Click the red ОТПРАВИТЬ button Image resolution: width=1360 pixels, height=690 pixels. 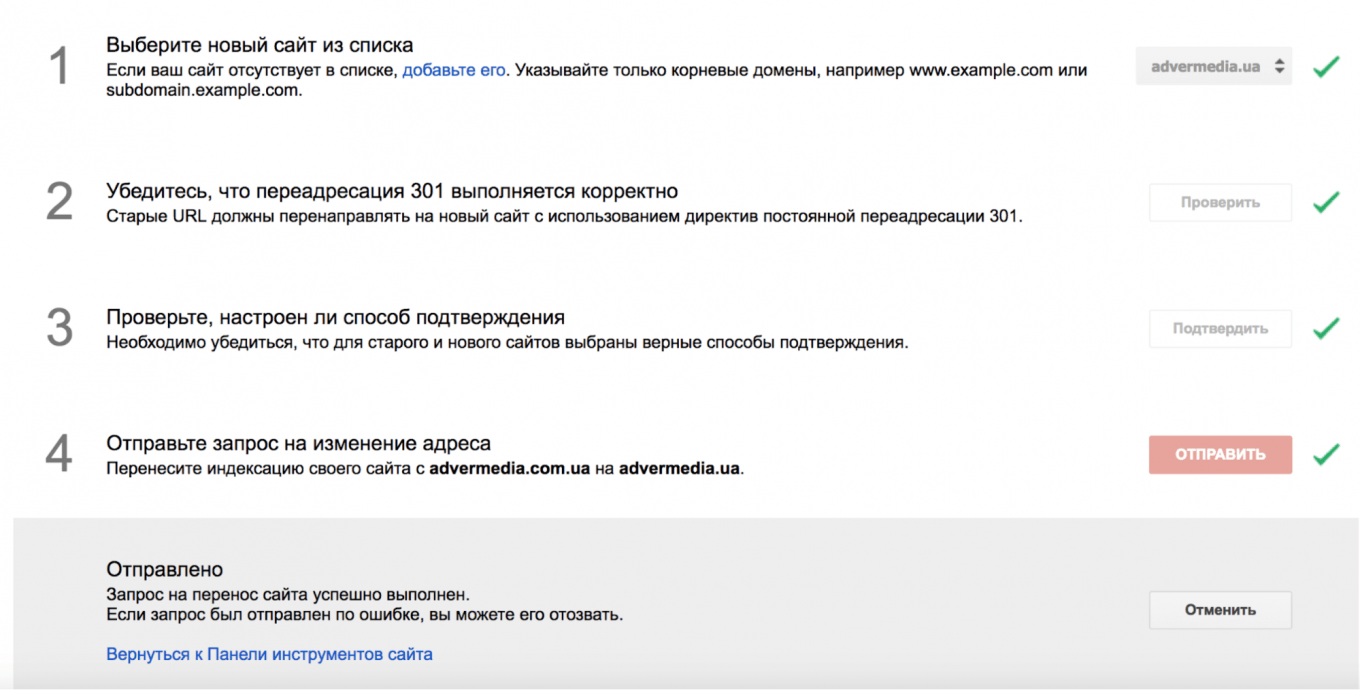1220,455
